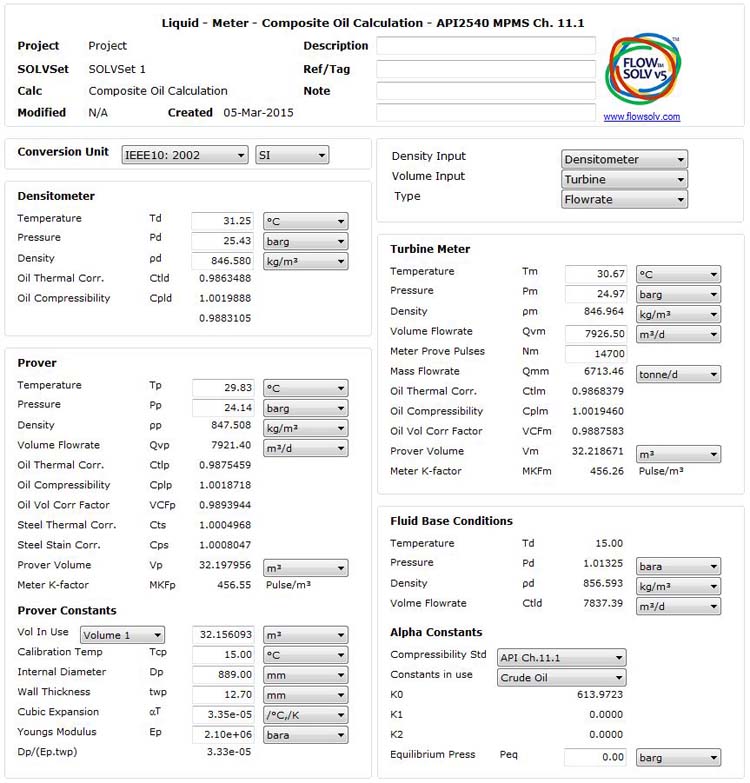This screenshot has width=750, height=783.
Task: Click the FlowSolv V5 logo
Action: (x=642, y=71)
